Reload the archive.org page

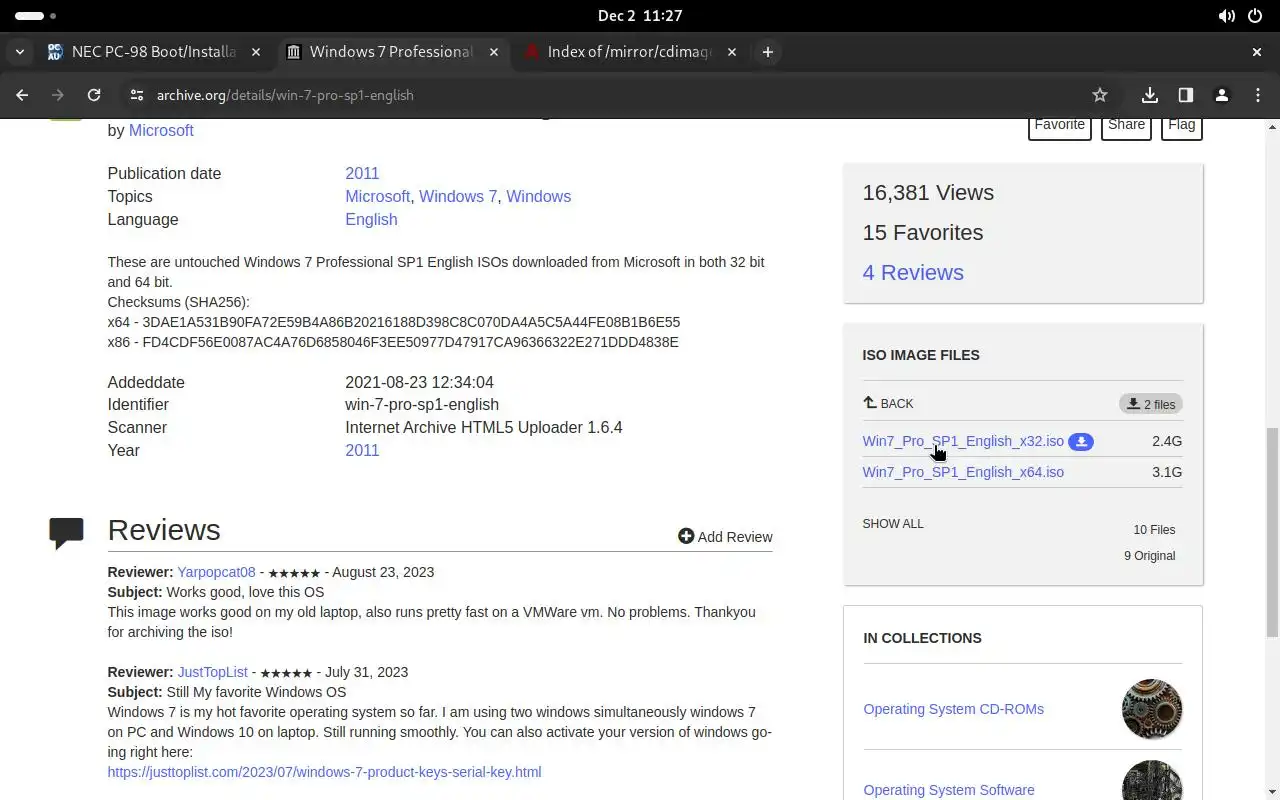94,95
